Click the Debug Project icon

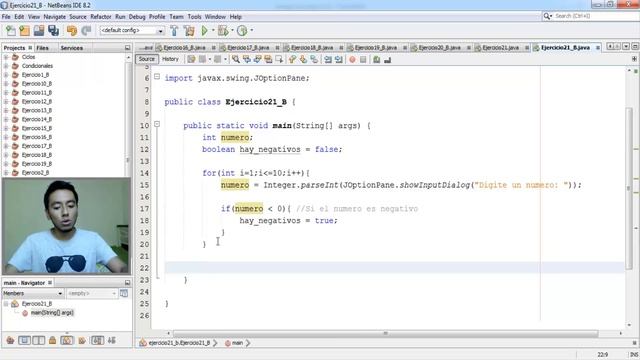pyautogui.click(x=223, y=31)
